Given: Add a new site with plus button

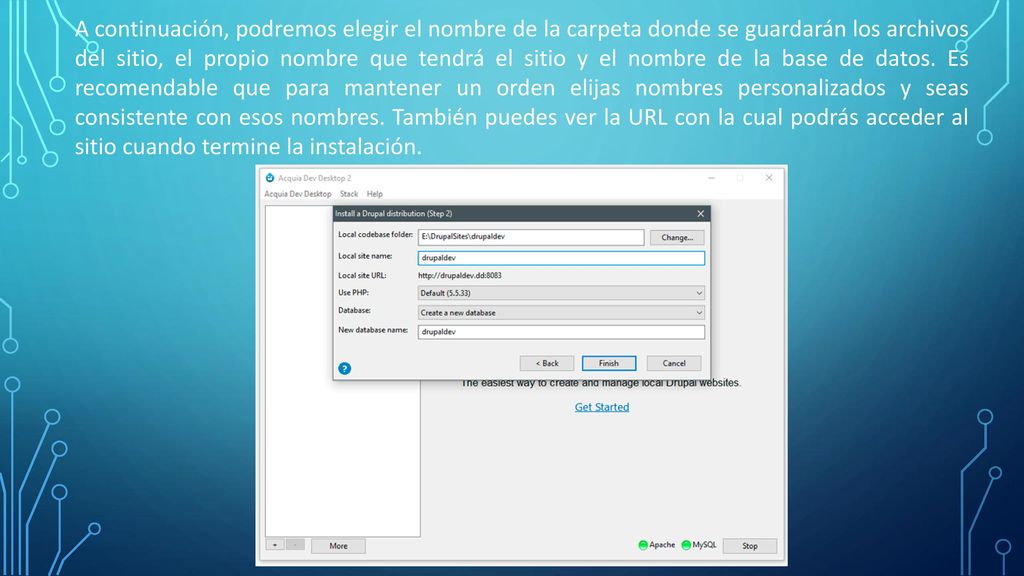Looking at the screenshot, I should click(275, 545).
